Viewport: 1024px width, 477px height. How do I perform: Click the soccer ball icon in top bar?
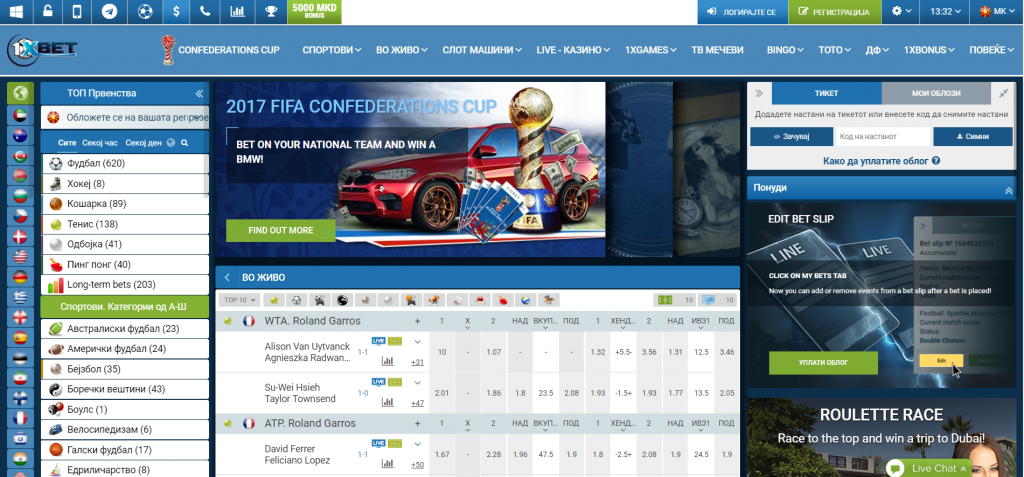[x=146, y=12]
